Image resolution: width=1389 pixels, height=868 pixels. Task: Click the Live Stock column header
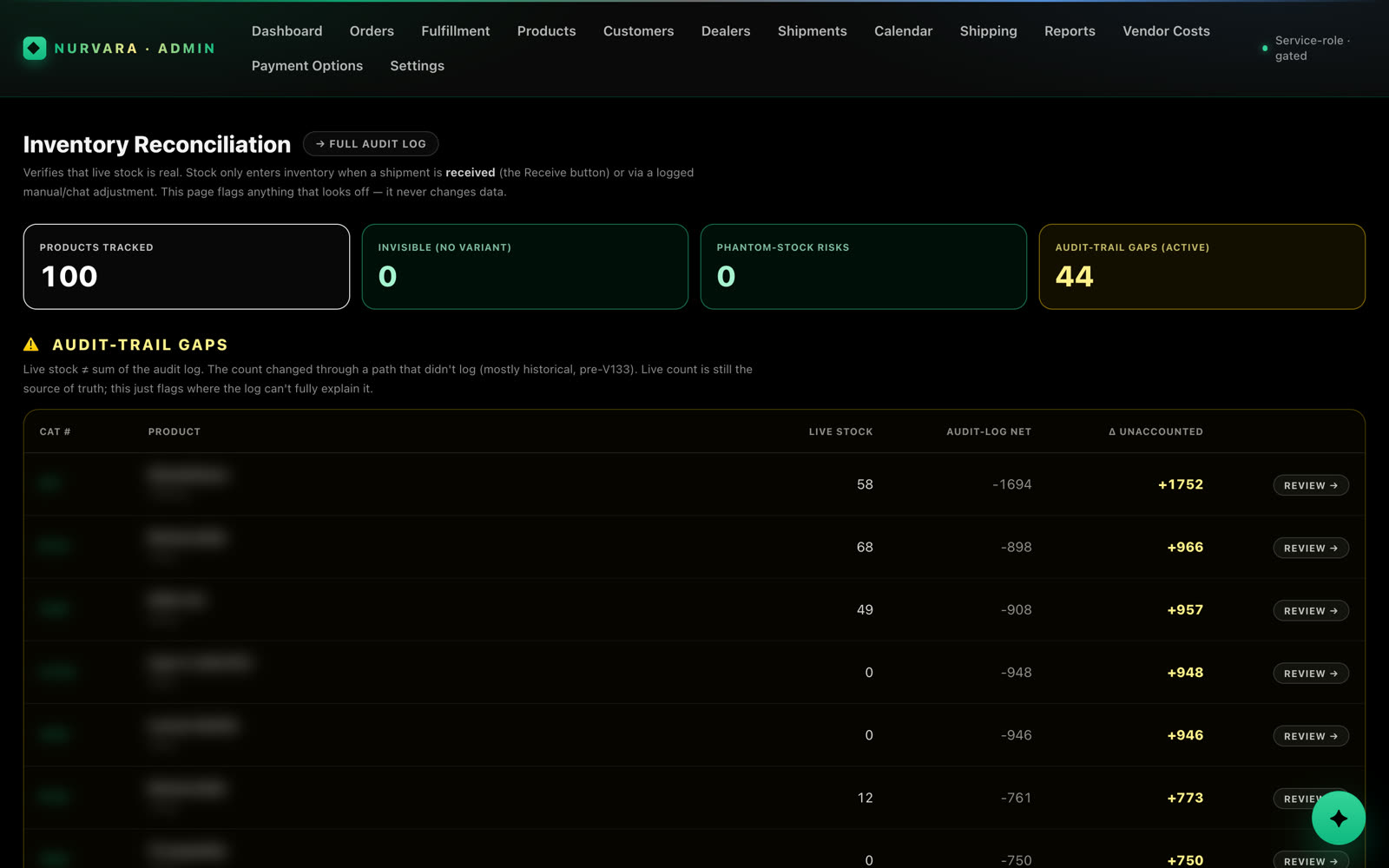(840, 431)
